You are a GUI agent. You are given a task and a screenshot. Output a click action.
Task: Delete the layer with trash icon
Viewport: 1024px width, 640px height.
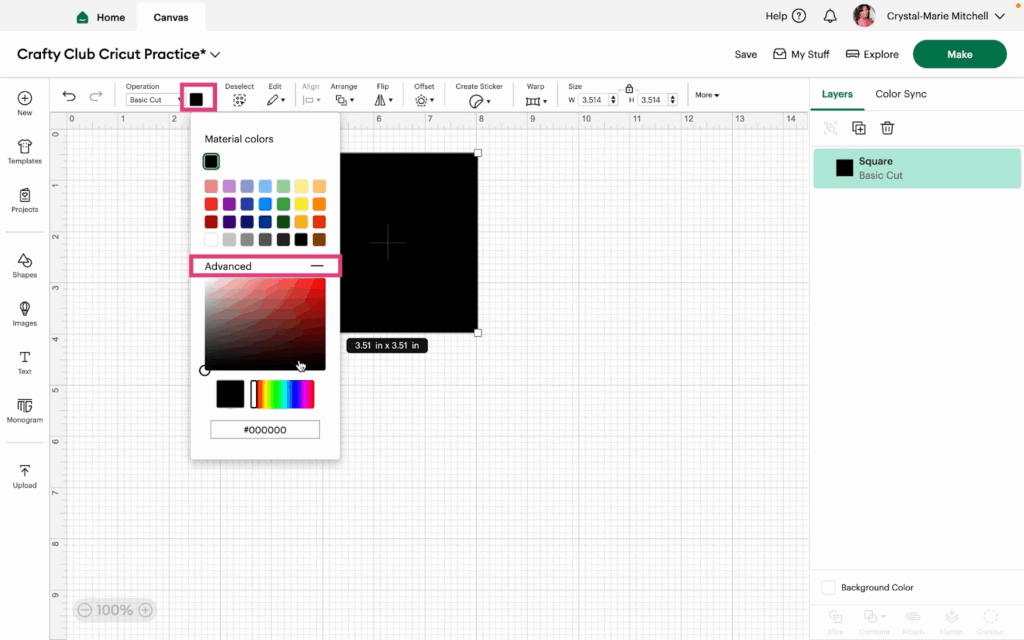(x=887, y=128)
